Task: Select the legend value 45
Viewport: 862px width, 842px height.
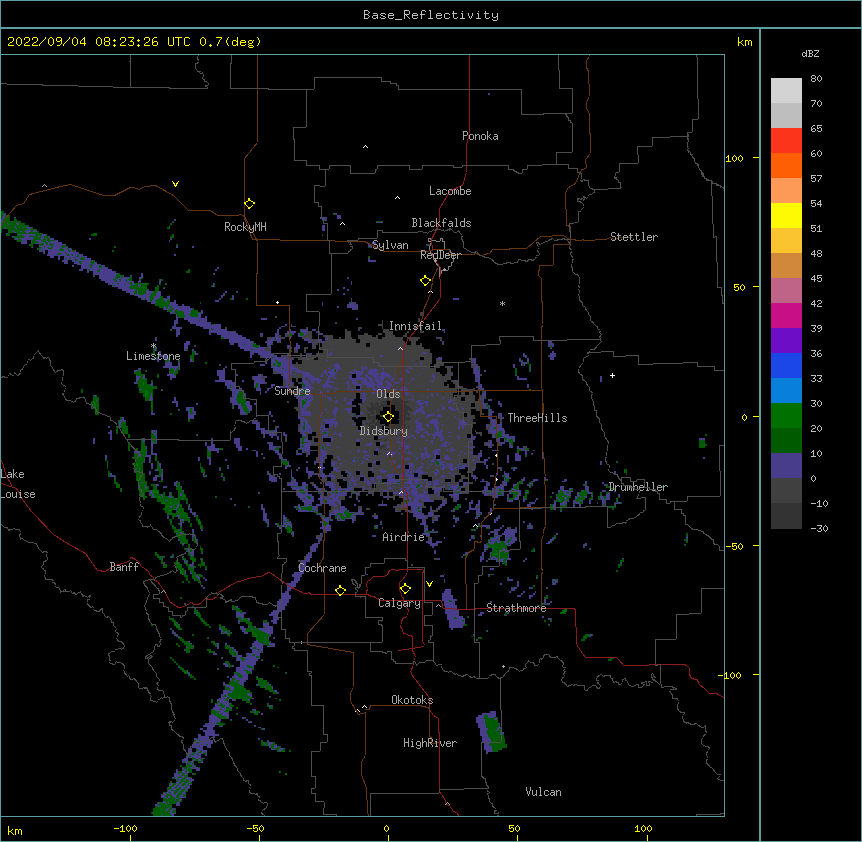Action: [816, 278]
